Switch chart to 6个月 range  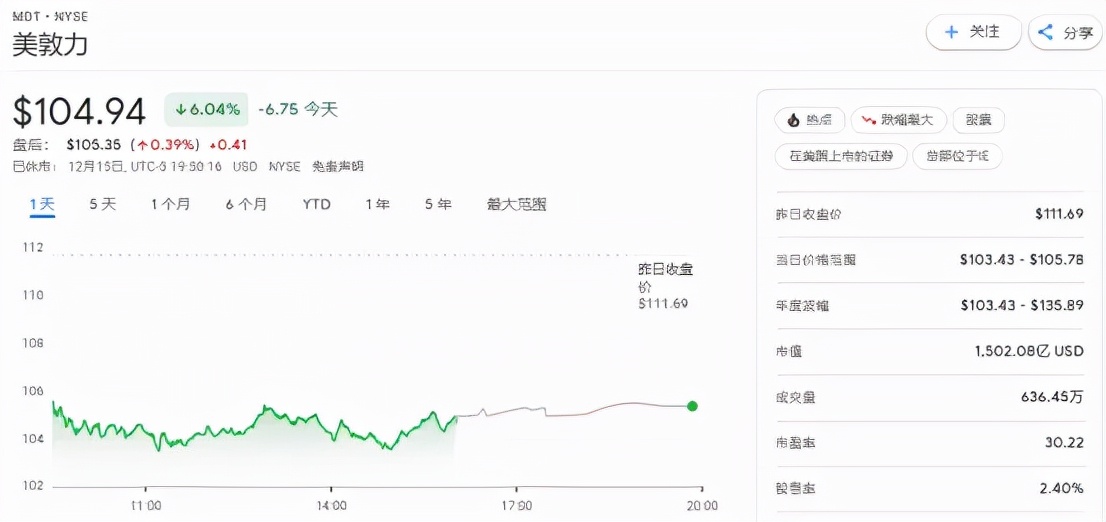click(246, 205)
